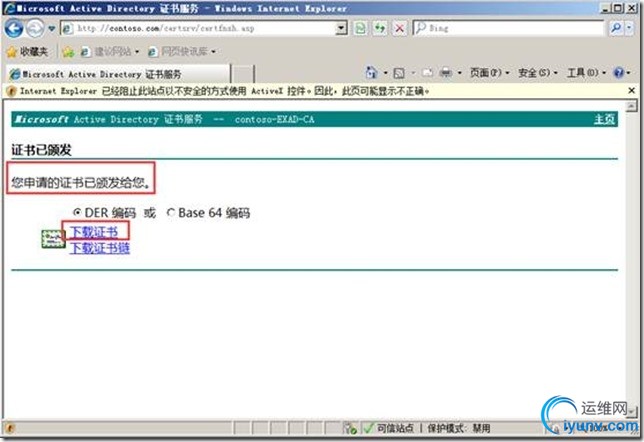Expand the Home button dropdown arrow
644x442 pixels.
385,73
